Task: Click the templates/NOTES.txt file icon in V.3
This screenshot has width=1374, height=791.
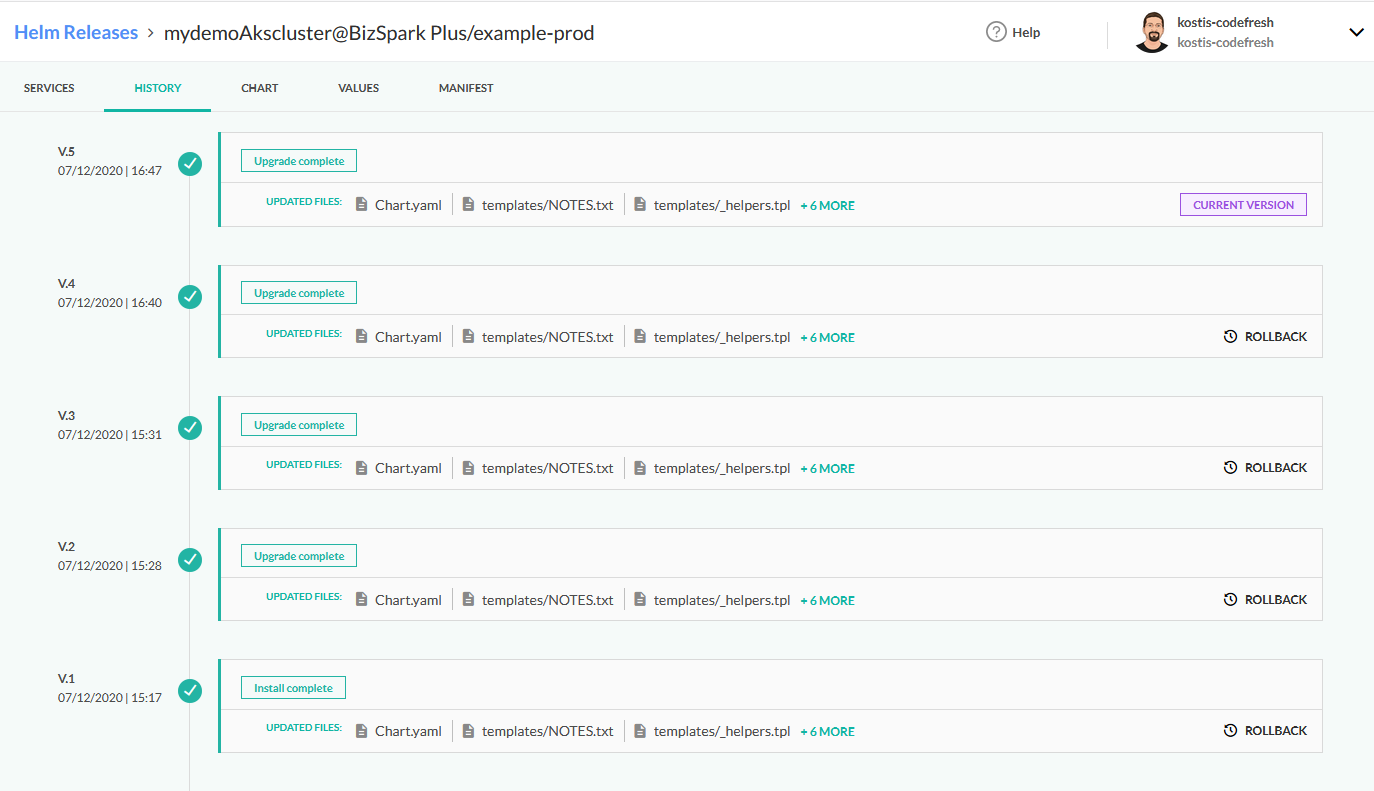Action: tap(468, 468)
